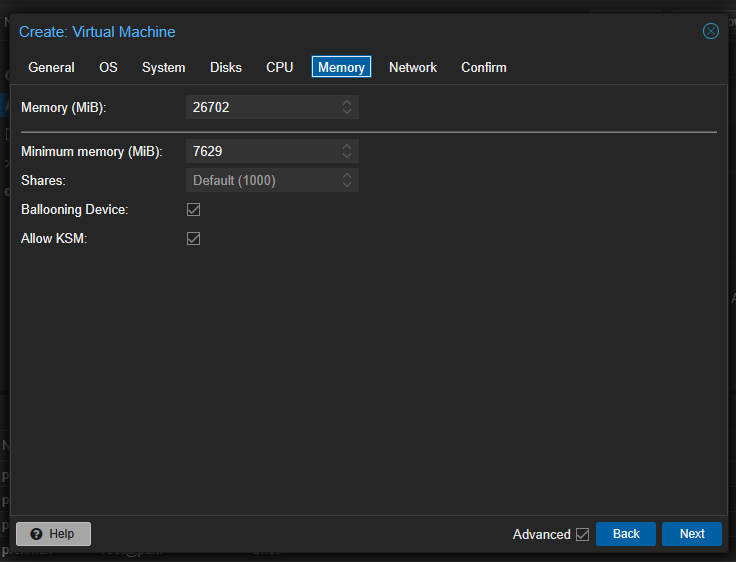Toggle the Advanced options checkbox

tap(583, 534)
